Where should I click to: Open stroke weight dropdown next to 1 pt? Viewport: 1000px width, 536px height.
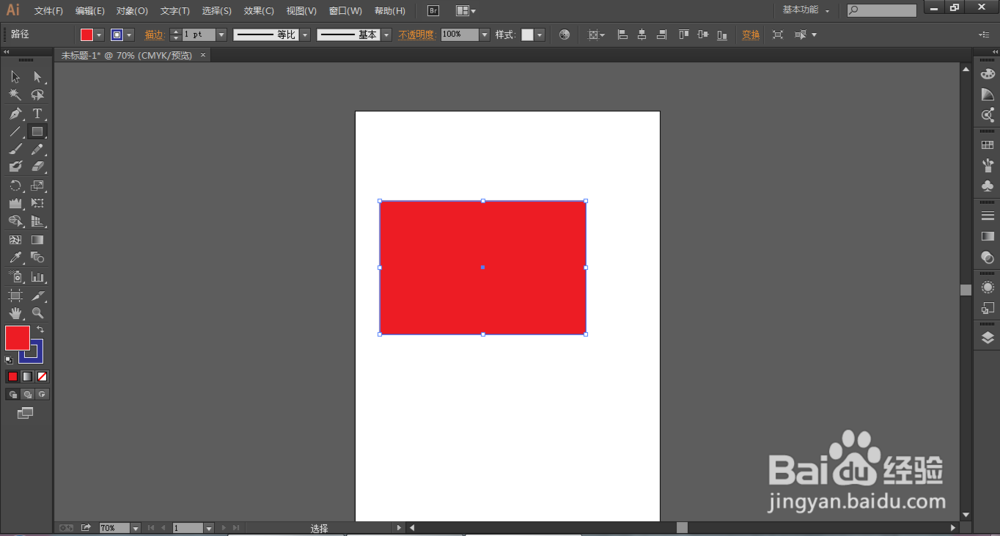click(221, 34)
